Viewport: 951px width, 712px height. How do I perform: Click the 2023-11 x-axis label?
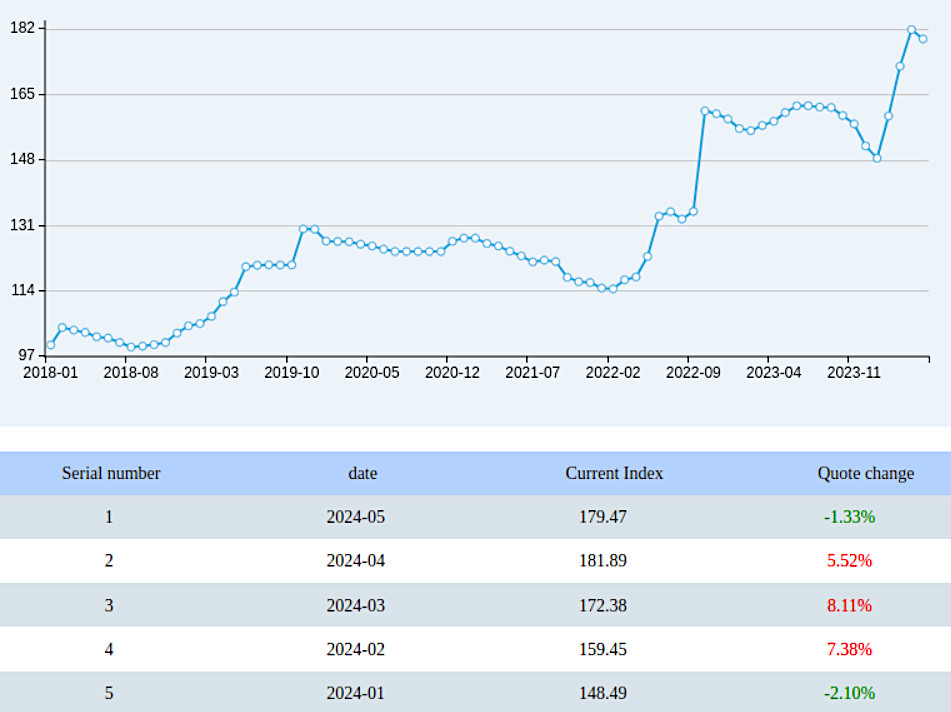pos(853,372)
